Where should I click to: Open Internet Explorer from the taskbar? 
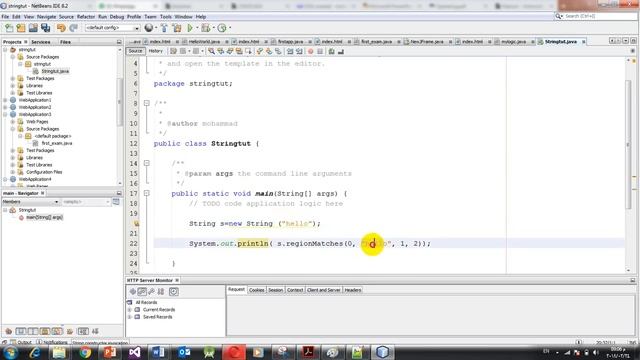tap(34, 352)
